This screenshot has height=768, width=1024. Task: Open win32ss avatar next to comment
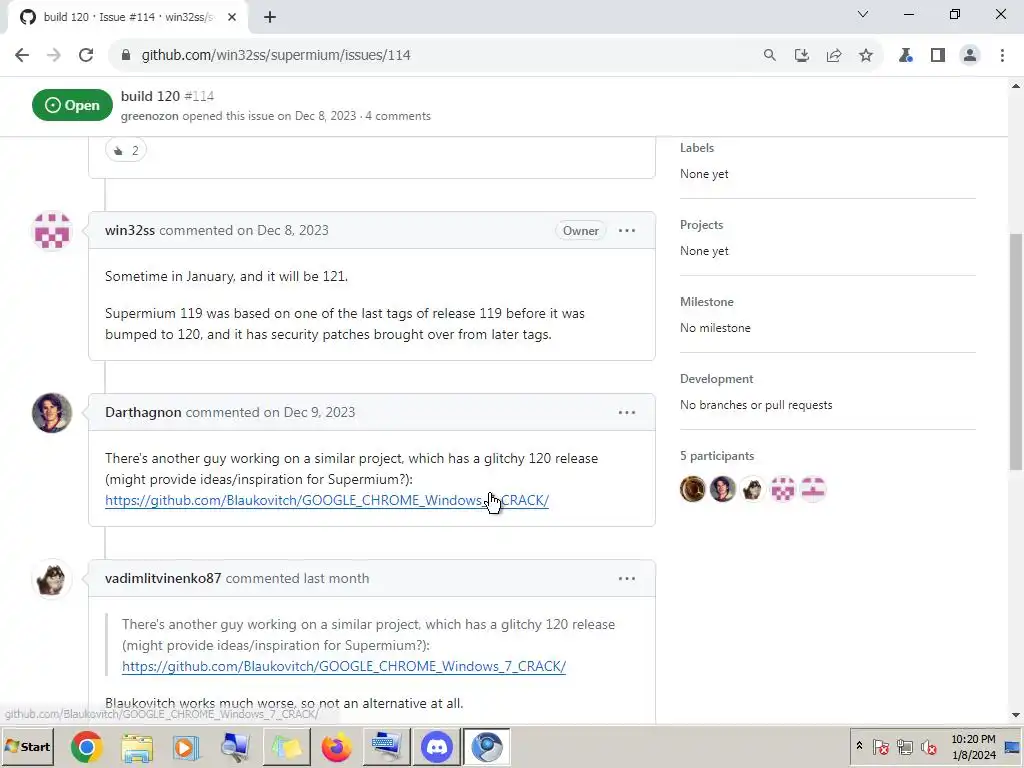[52, 231]
